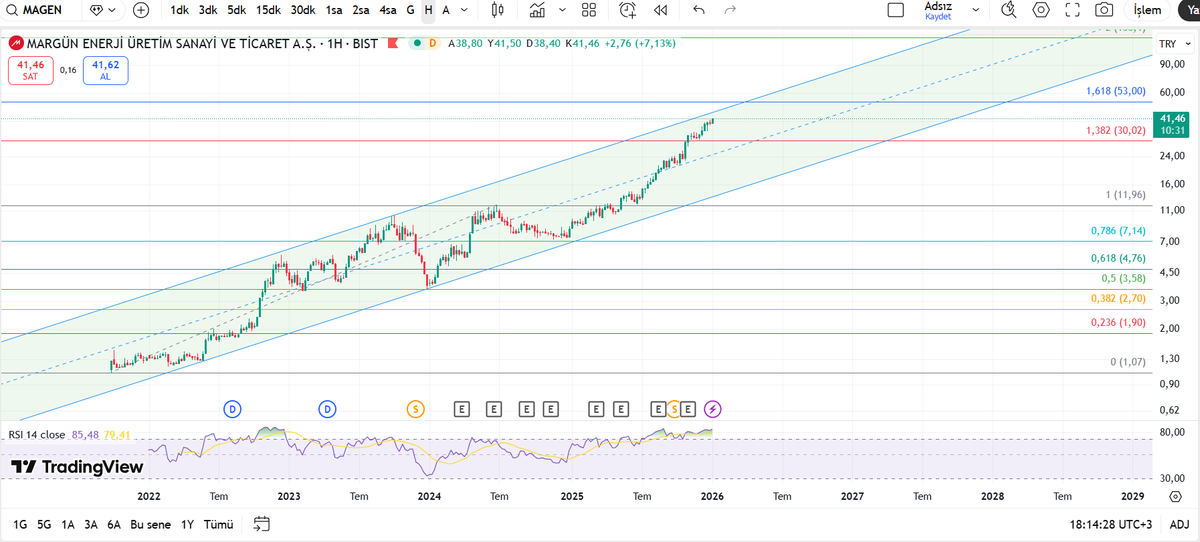Open the candlestick chart type selector
This screenshot has height=542, width=1200.
pyautogui.click(x=498, y=10)
